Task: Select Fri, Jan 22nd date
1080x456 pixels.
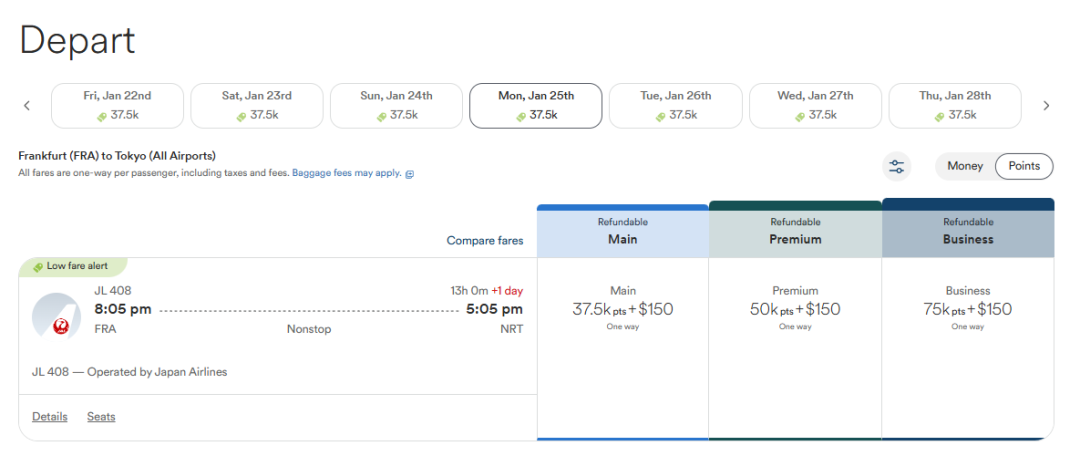Action: coord(118,105)
